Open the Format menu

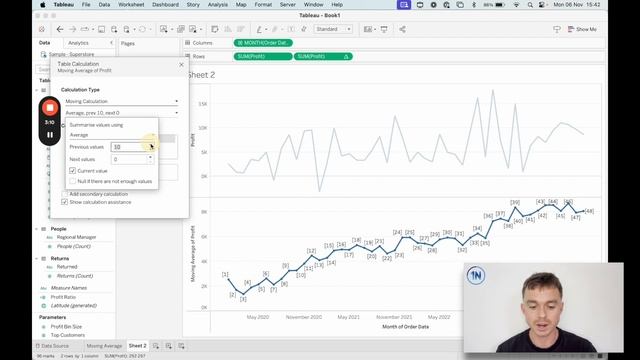pyautogui.click(x=263, y=4)
